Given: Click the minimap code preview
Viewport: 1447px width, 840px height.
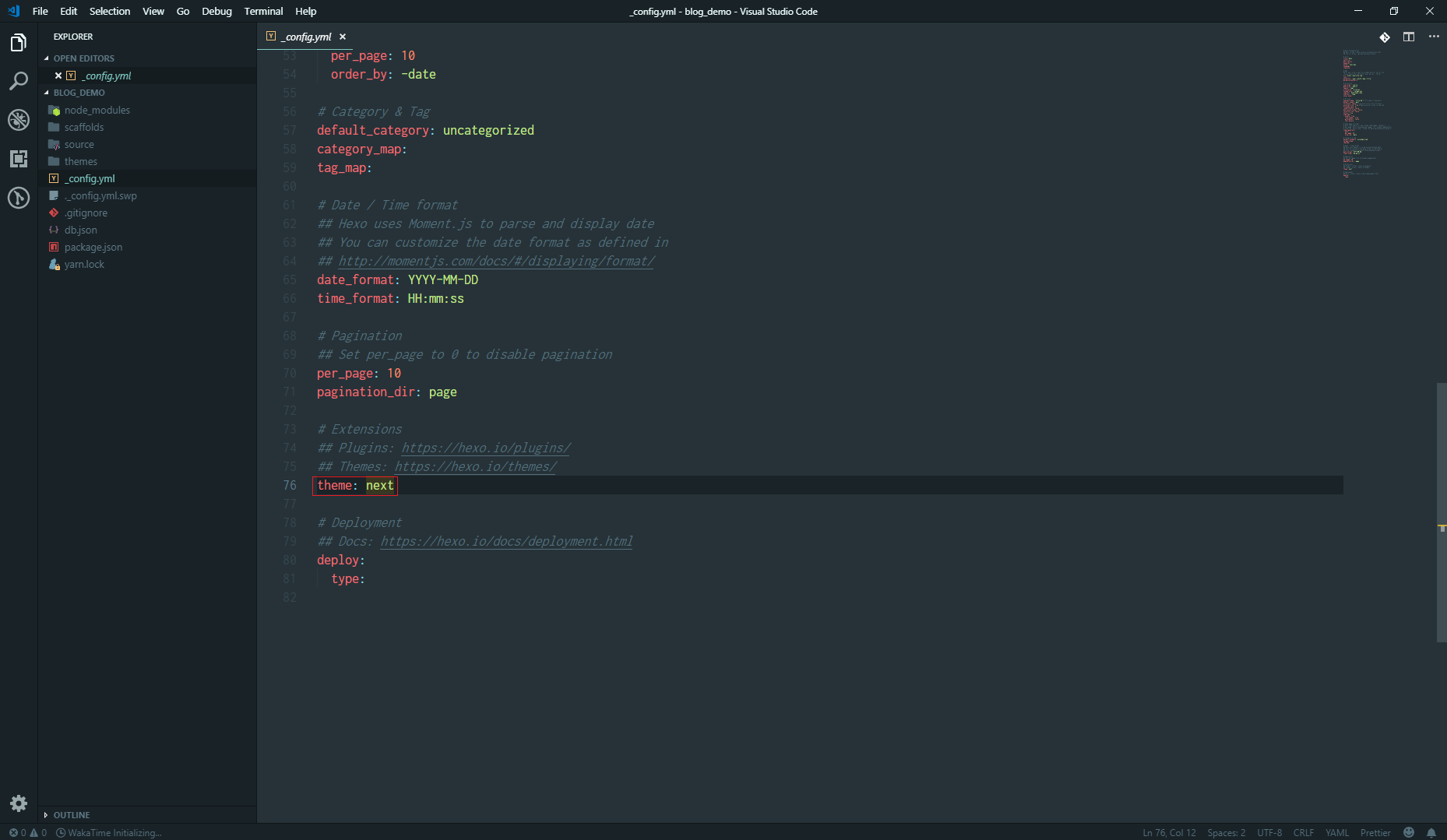Looking at the screenshot, I should (1366, 114).
